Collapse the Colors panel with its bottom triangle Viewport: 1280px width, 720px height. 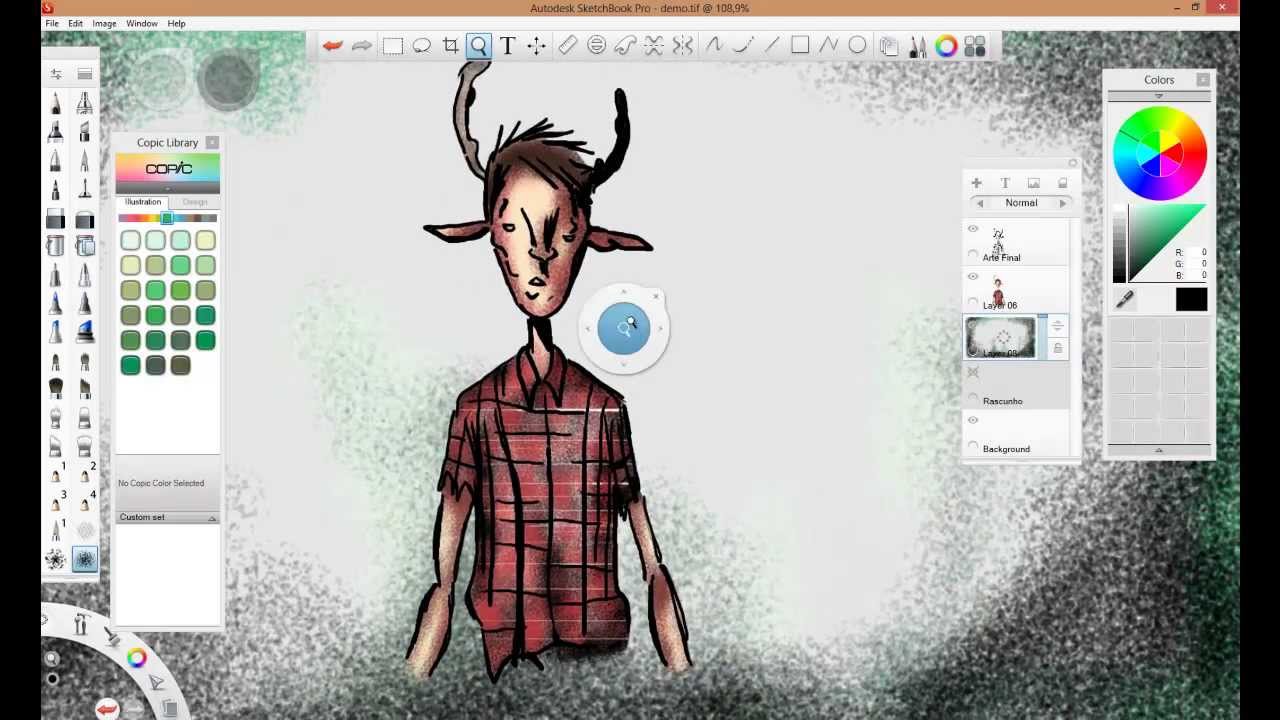click(1159, 450)
